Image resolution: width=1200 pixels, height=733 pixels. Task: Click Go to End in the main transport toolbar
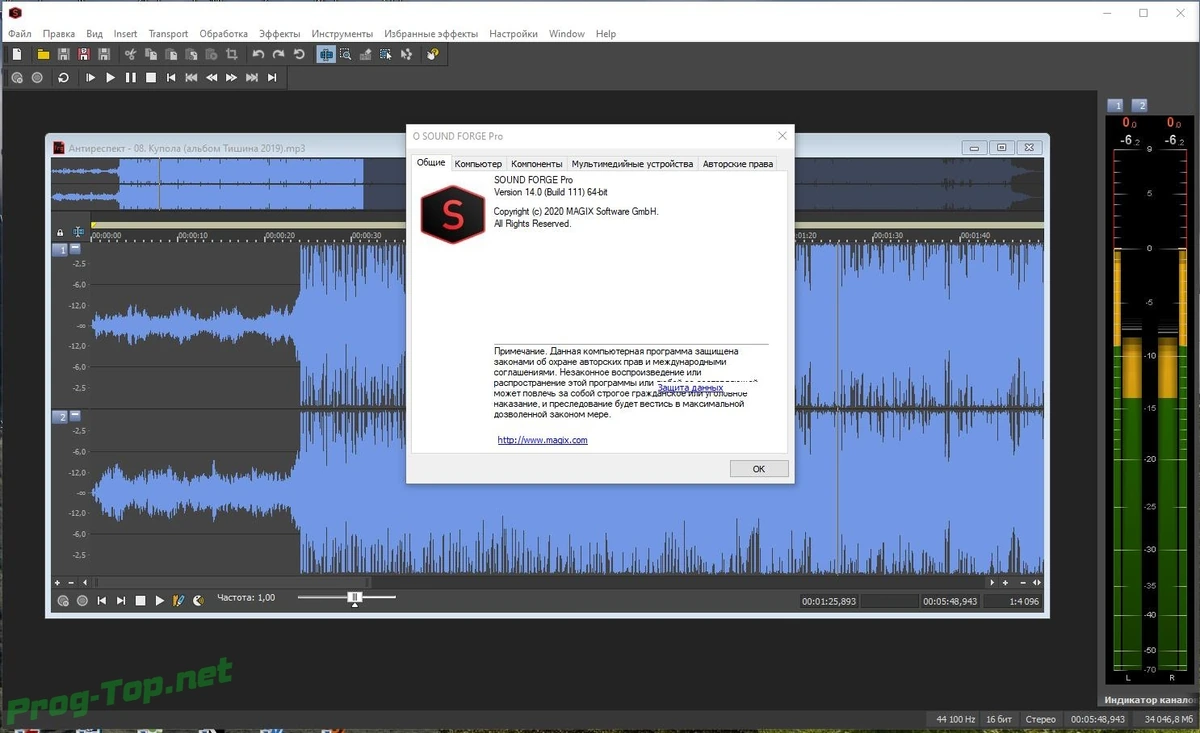click(x=272, y=77)
